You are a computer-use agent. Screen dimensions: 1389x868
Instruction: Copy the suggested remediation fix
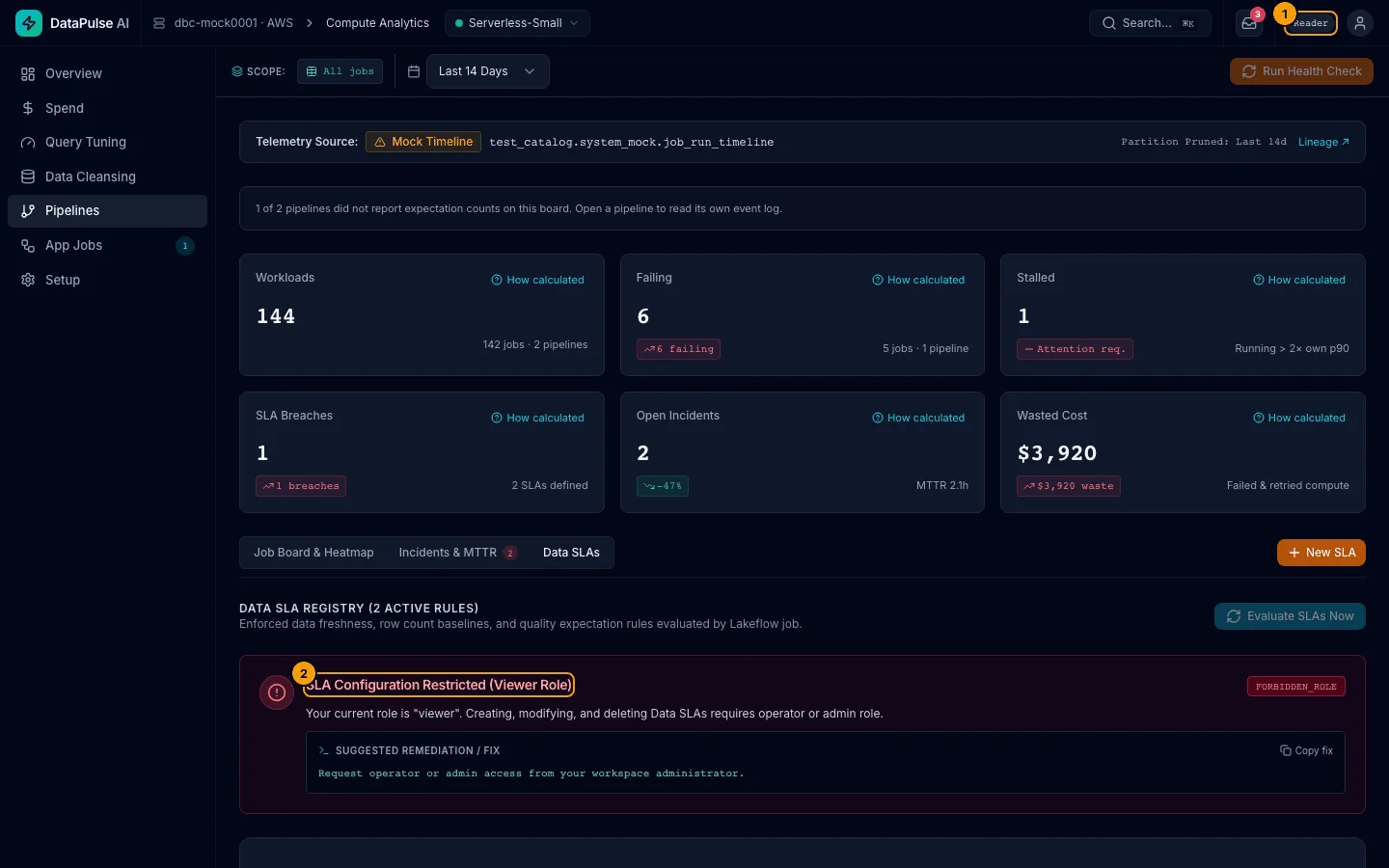1306,750
